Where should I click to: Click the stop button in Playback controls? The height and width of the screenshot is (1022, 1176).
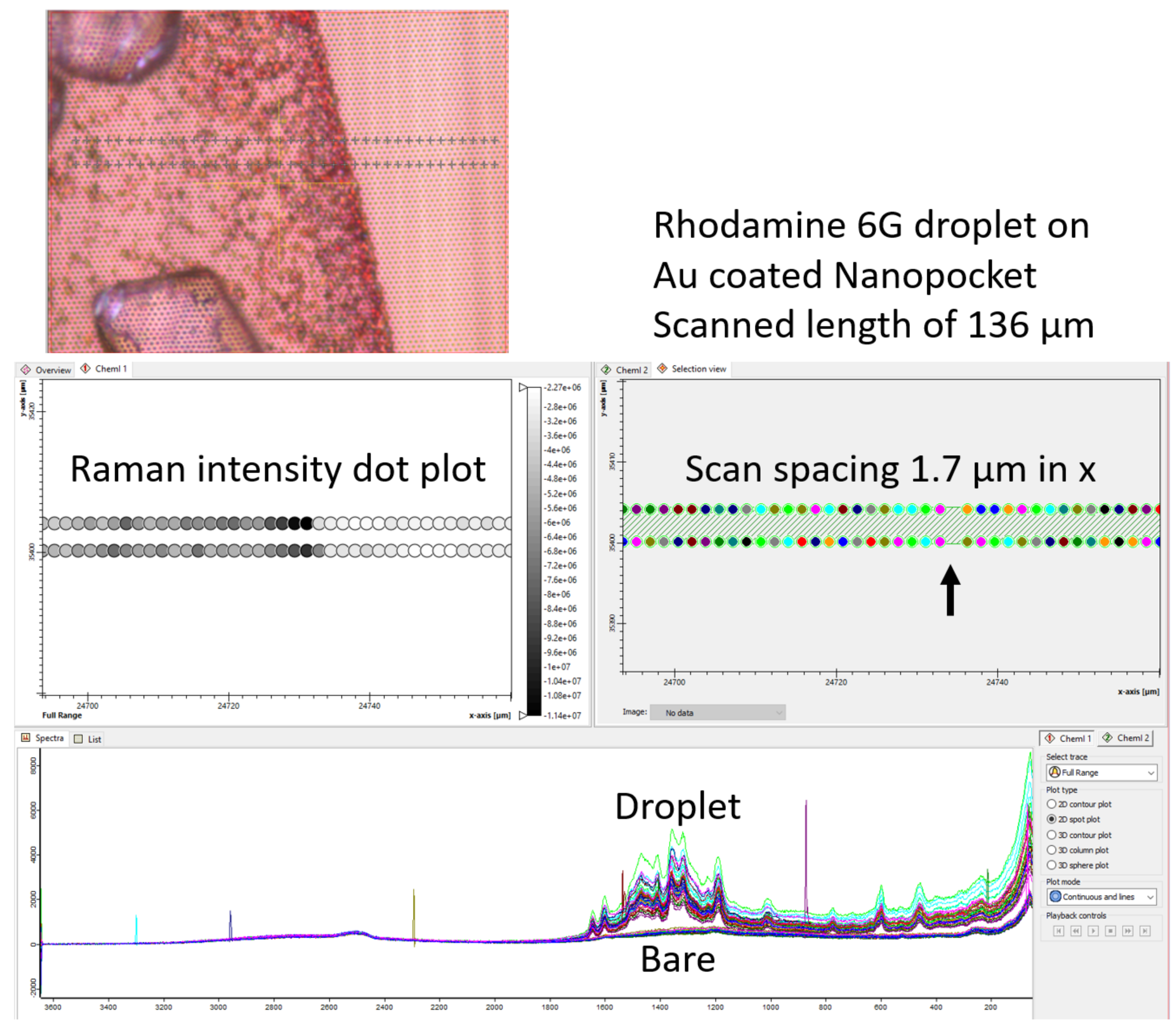pos(1110,931)
